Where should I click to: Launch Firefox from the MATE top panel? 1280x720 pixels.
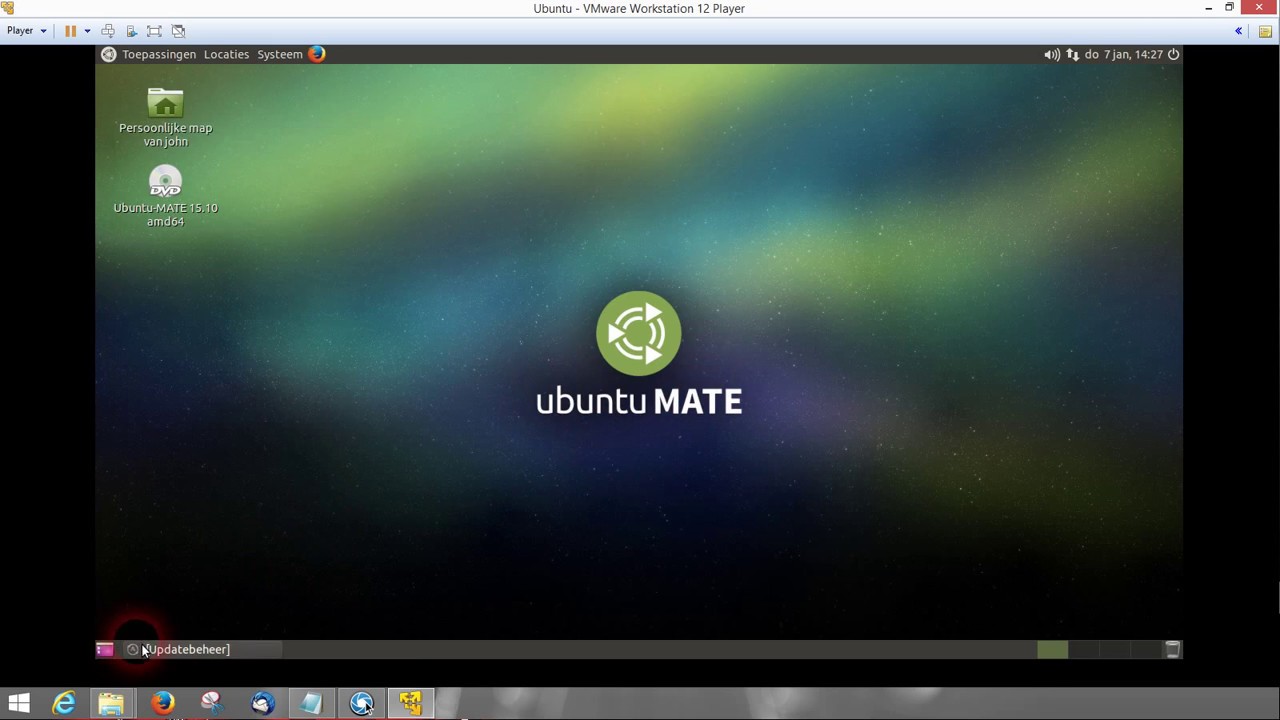click(x=317, y=54)
